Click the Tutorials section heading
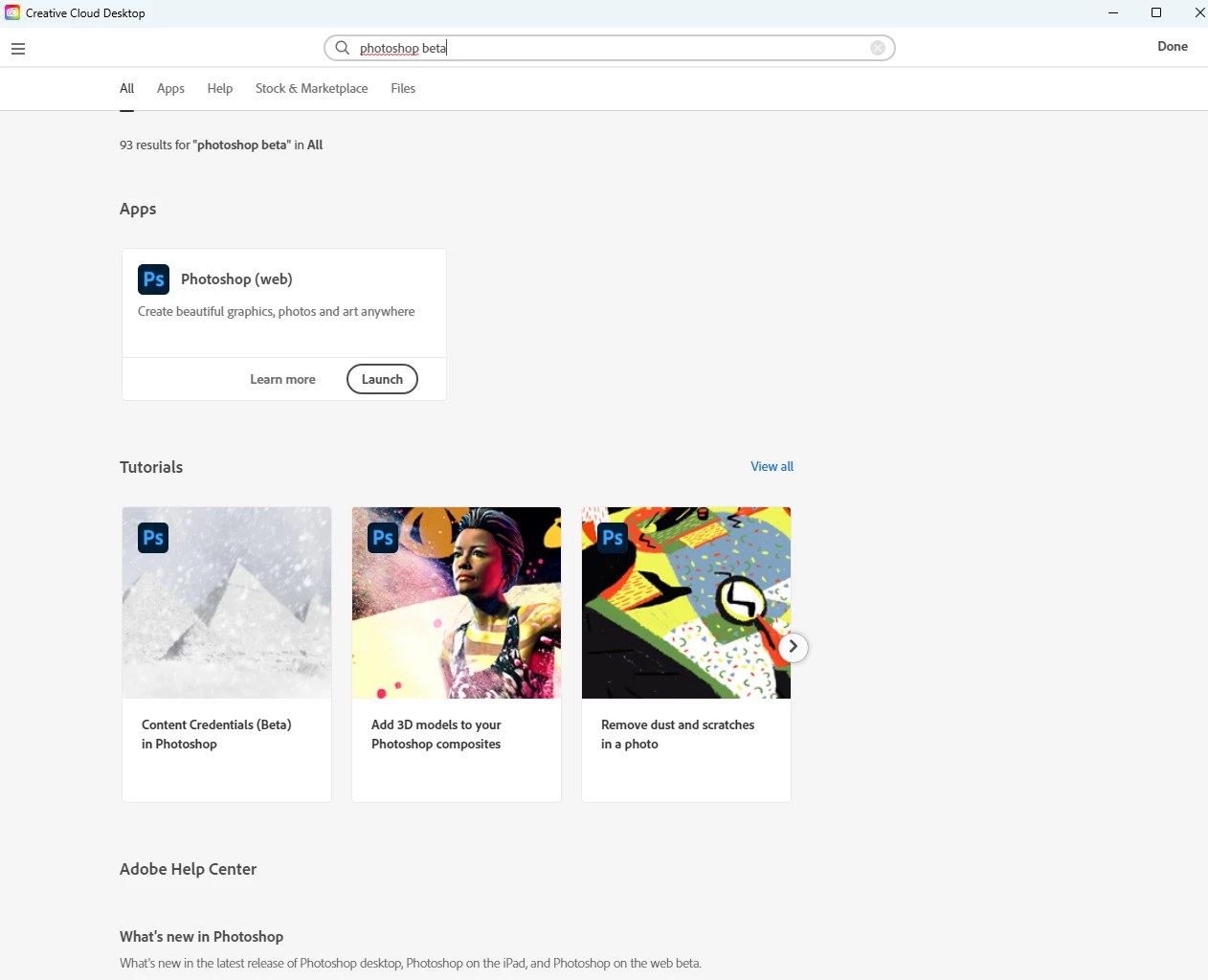The height and width of the screenshot is (980, 1208). click(151, 467)
